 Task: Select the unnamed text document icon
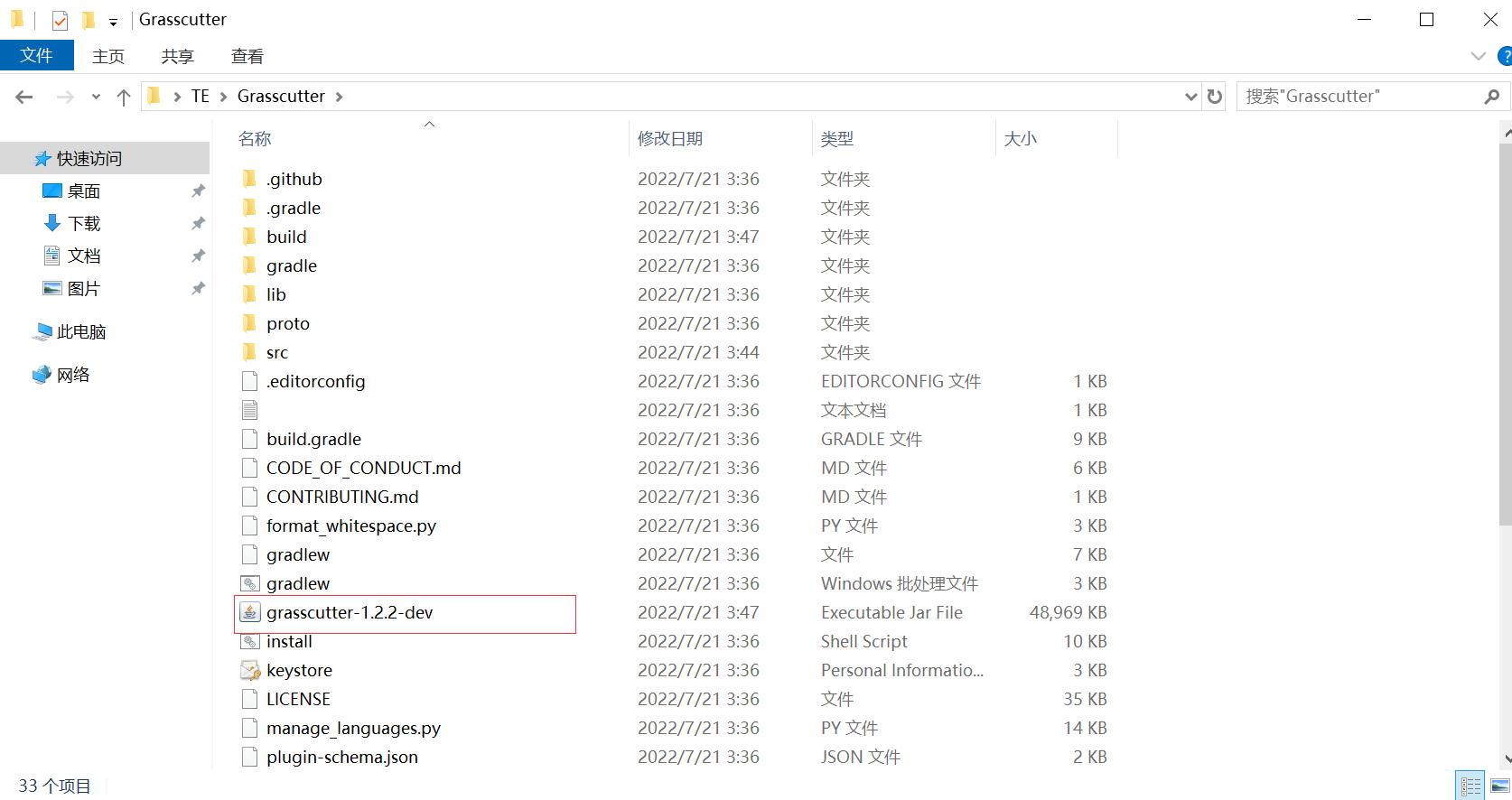(250, 410)
